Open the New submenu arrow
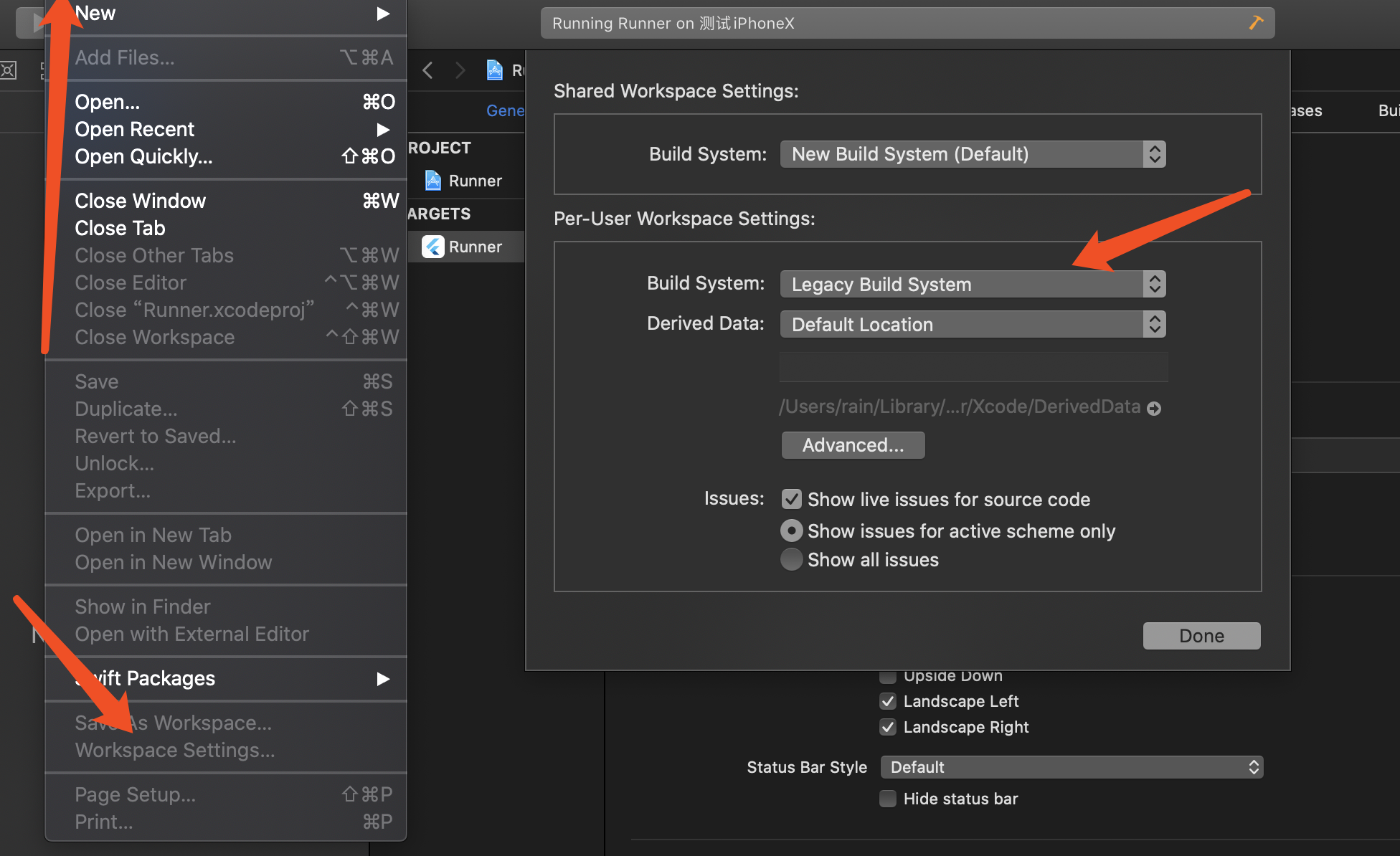The image size is (1400, 856). (x=384, y=14)
